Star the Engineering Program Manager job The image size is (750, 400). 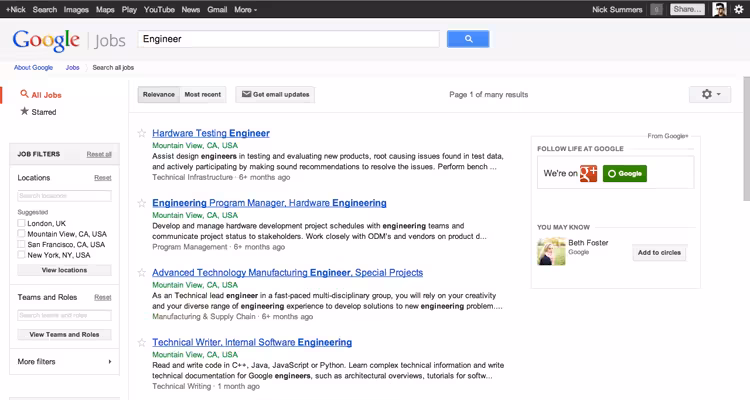click(x=142, y=203)
